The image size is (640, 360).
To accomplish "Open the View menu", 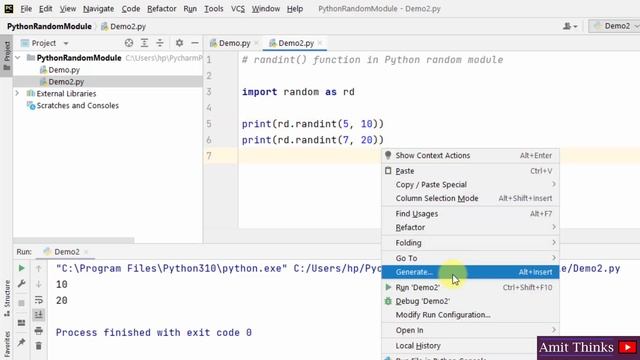I will click(x=68, y=9).
